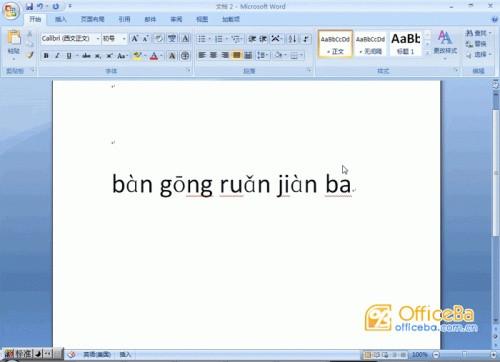
Task: Toggle bold formatting
Action: 46,56
